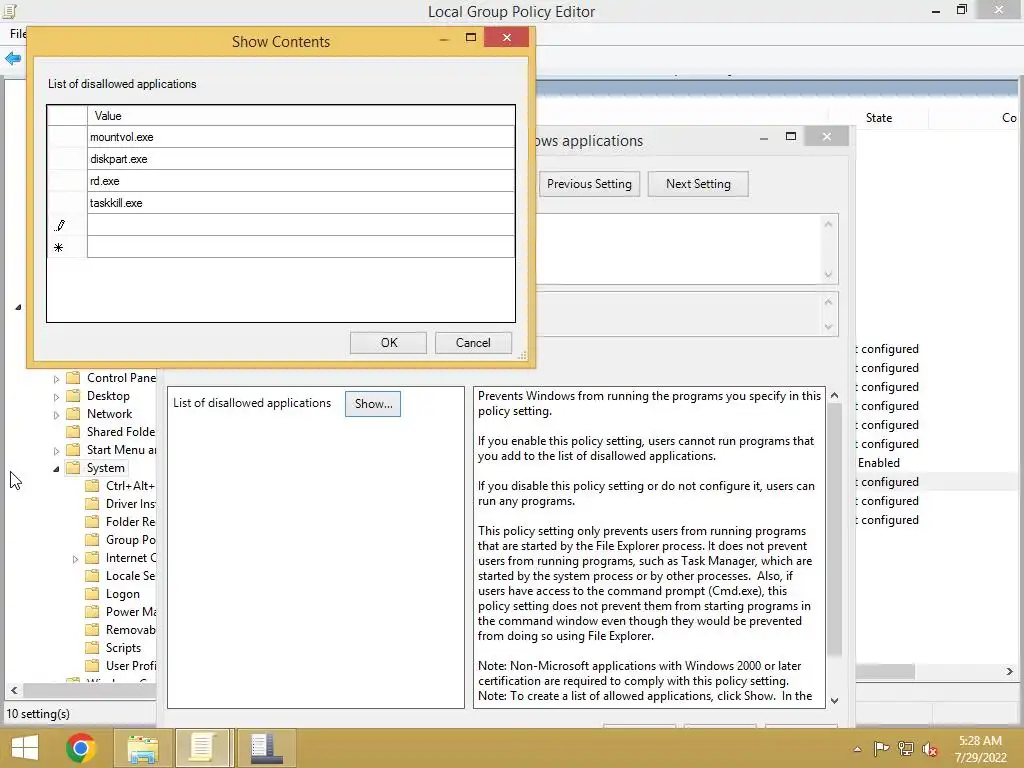This screenshot has height=768, width=1024.
Task: Open the File menu in Group Policy Editor
Action: pos(17,34)
